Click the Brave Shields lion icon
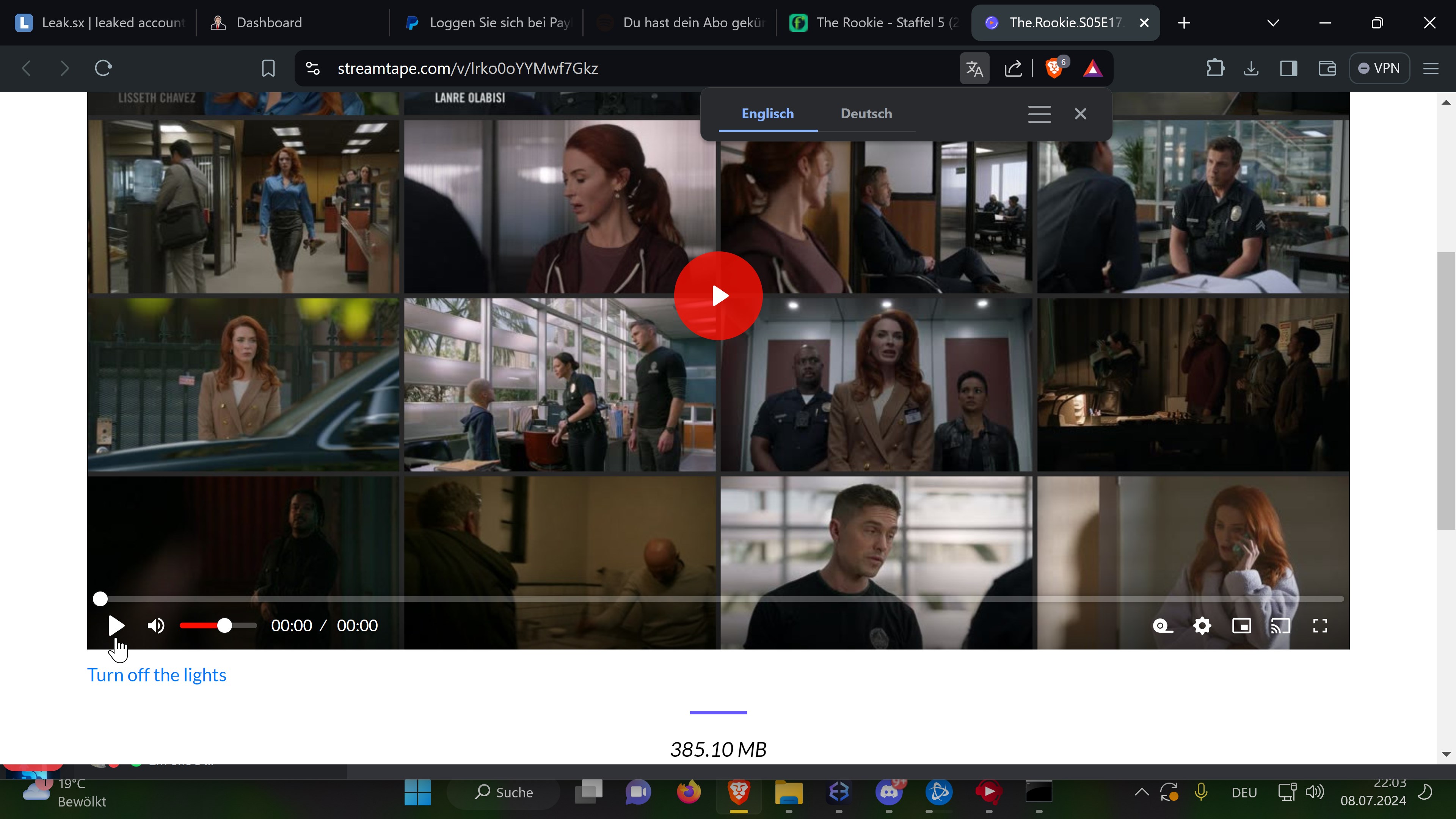This screenshot has width=1456, height=819. 1054,68
